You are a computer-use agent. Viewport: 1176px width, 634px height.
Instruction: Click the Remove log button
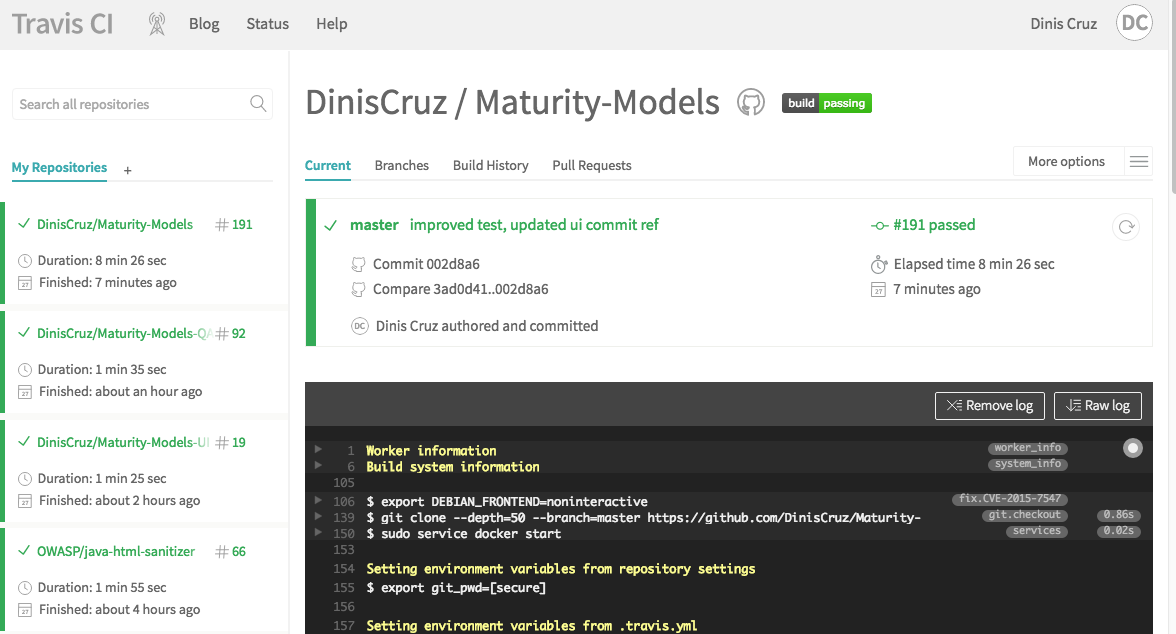989,405
